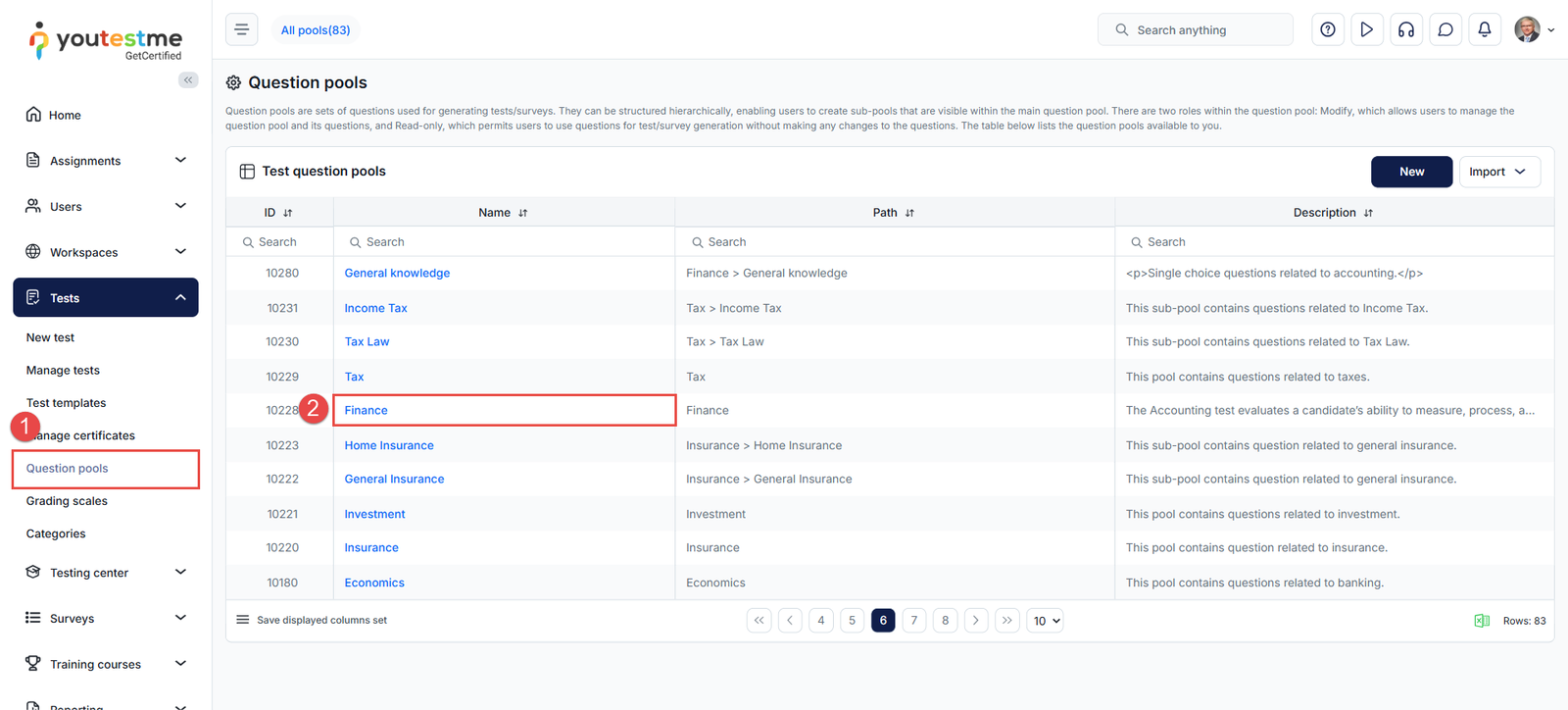Export table using Excel icon
1568x710 pixels.
click(x=1482, y=621)
